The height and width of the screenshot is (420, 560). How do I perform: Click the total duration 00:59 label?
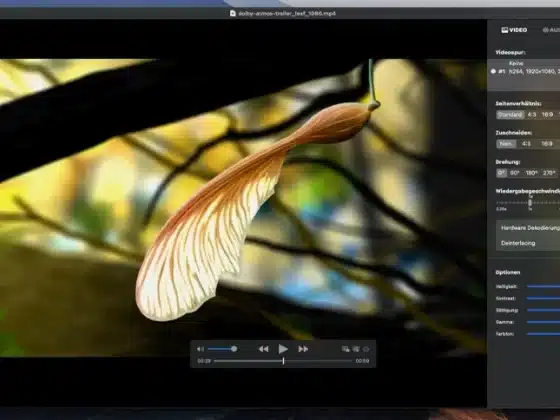point(362,361)
